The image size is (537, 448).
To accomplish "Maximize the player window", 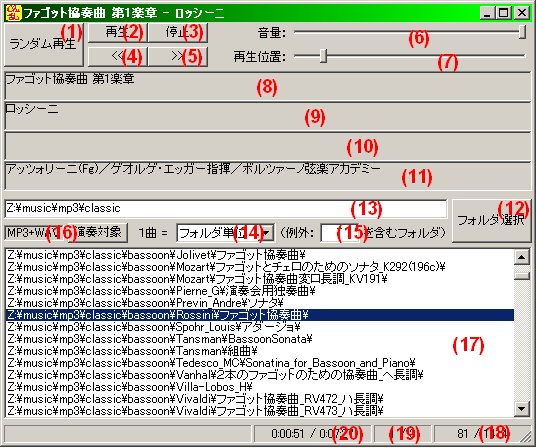I will click(x=503, y=13).
